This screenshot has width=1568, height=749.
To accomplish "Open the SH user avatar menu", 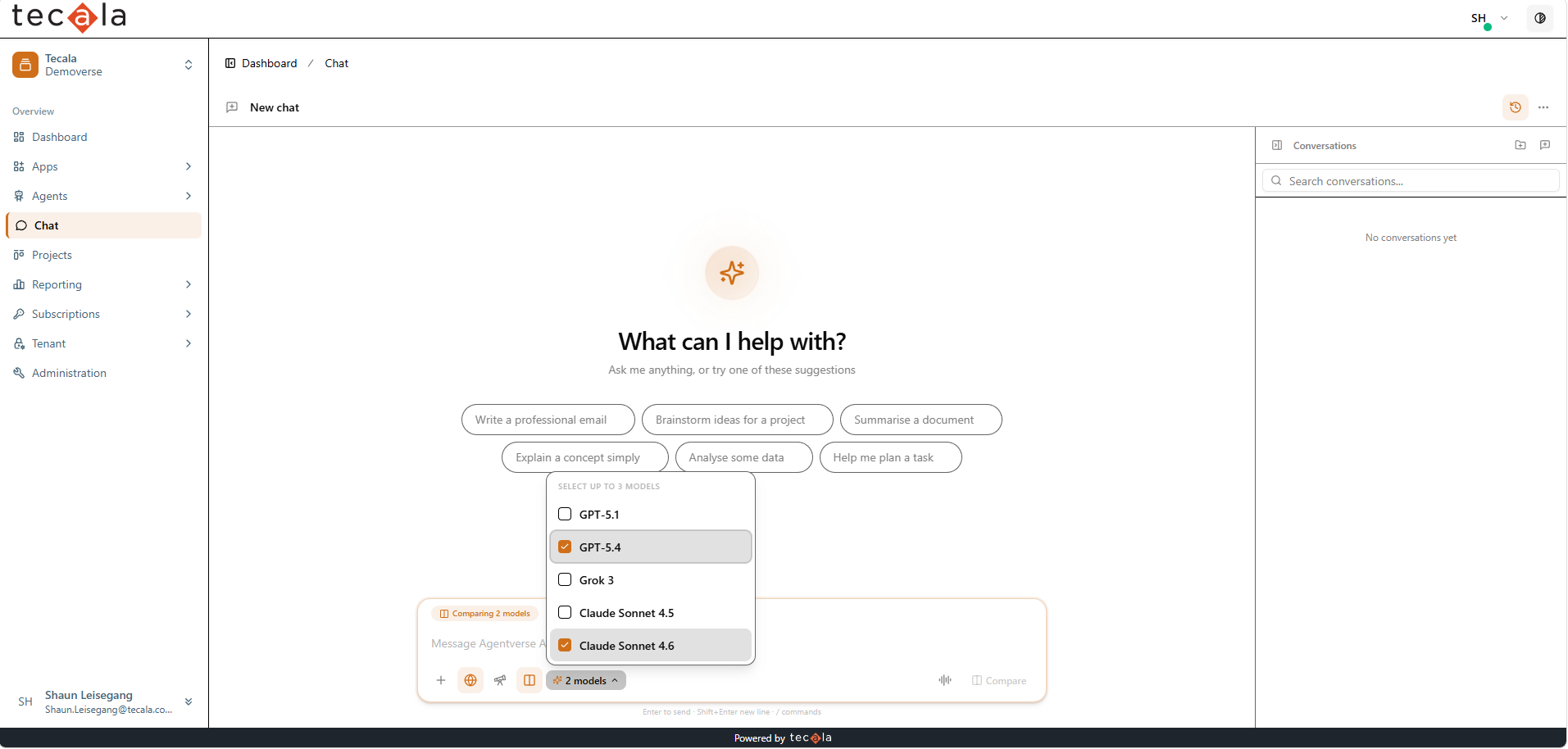I will click(x=1479, y=18).
